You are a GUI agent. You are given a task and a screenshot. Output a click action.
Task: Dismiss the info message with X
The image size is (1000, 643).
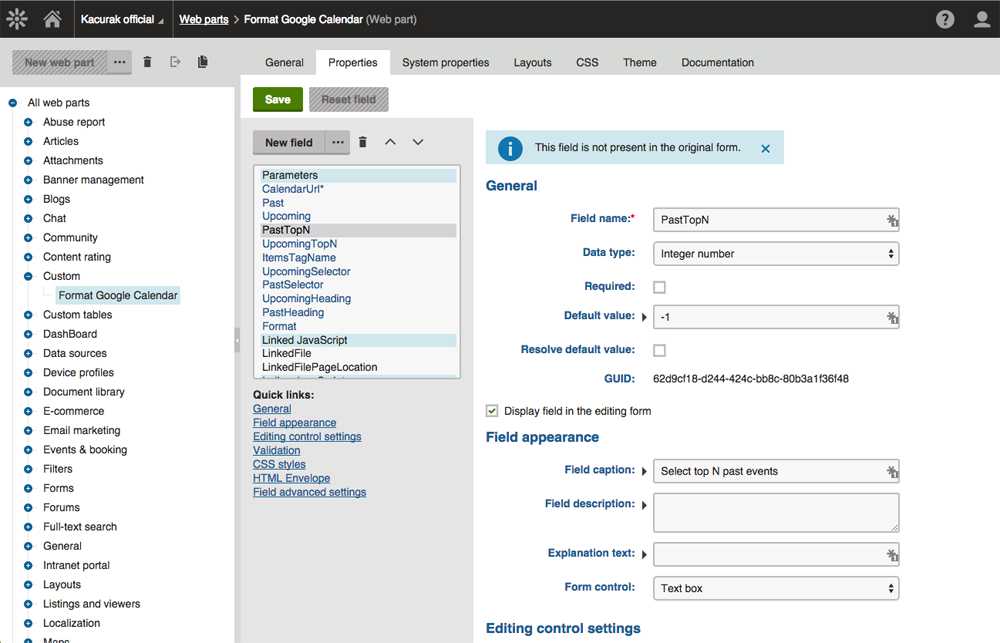coord(765,148)
